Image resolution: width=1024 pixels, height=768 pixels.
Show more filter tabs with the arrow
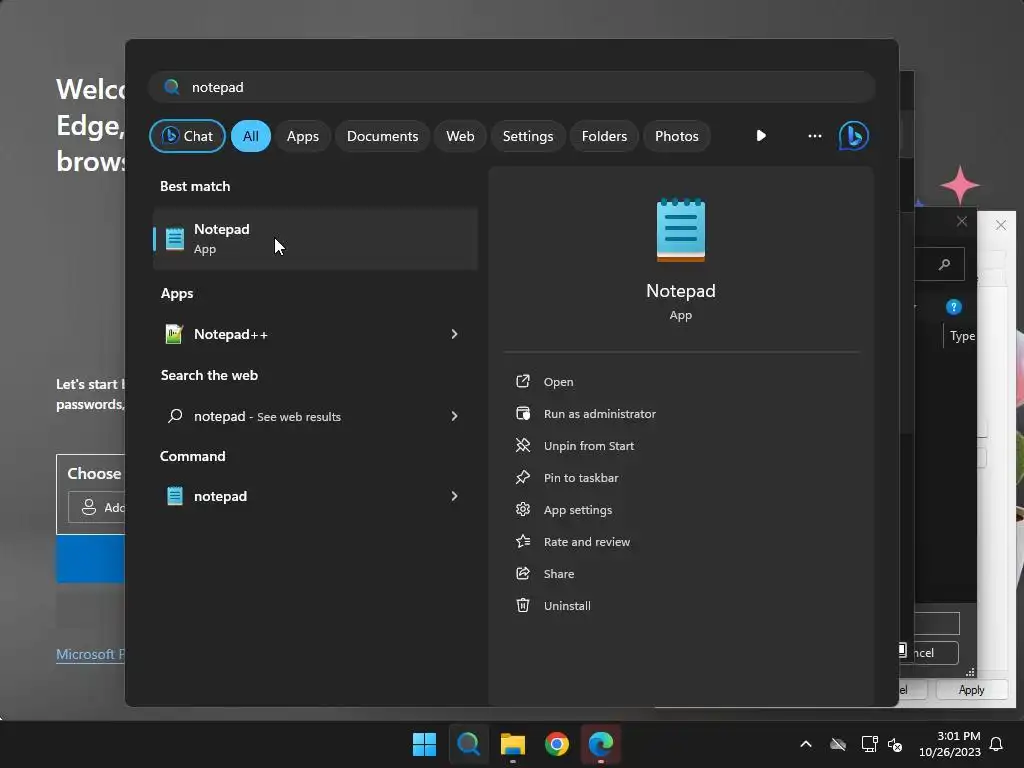coord(761,136)
